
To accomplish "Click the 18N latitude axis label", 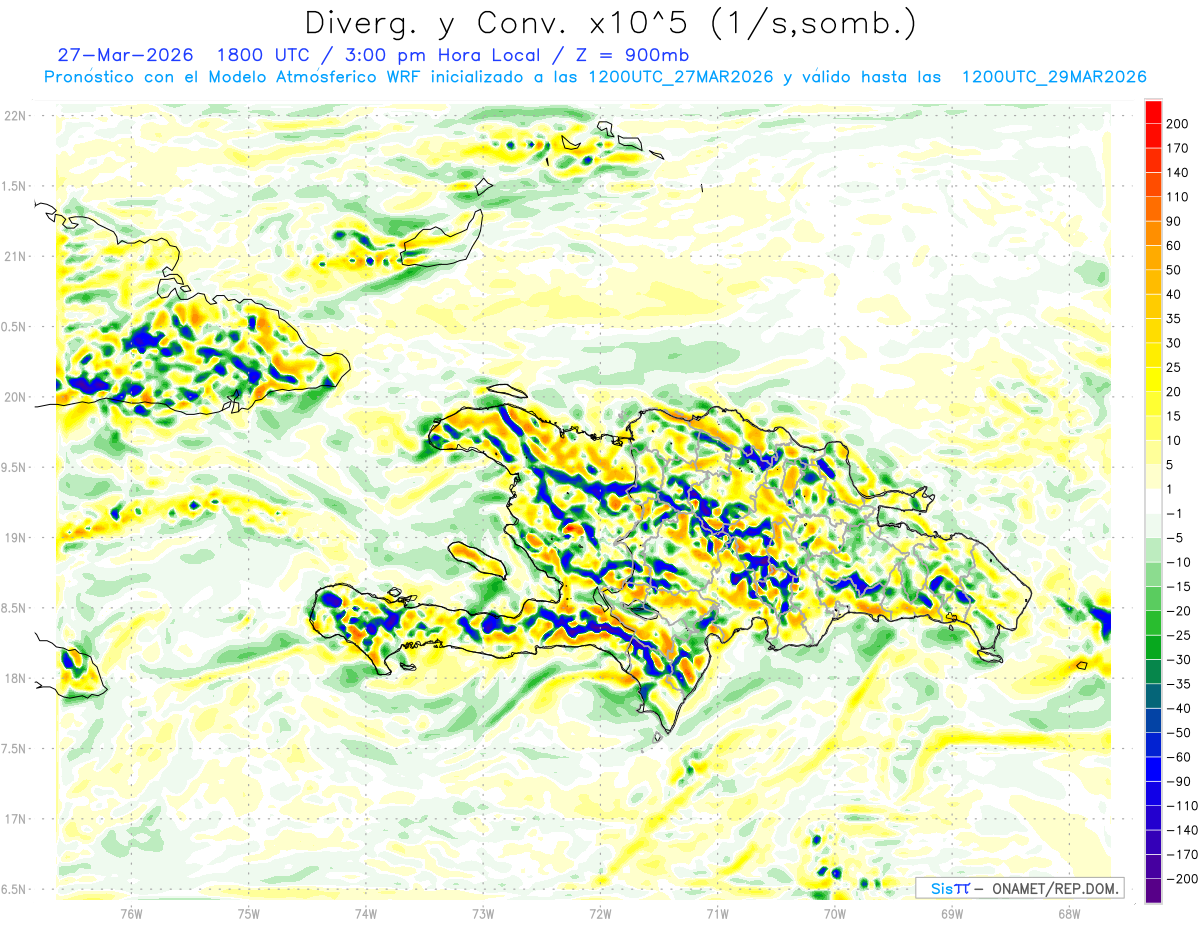I will pos(14,678).
